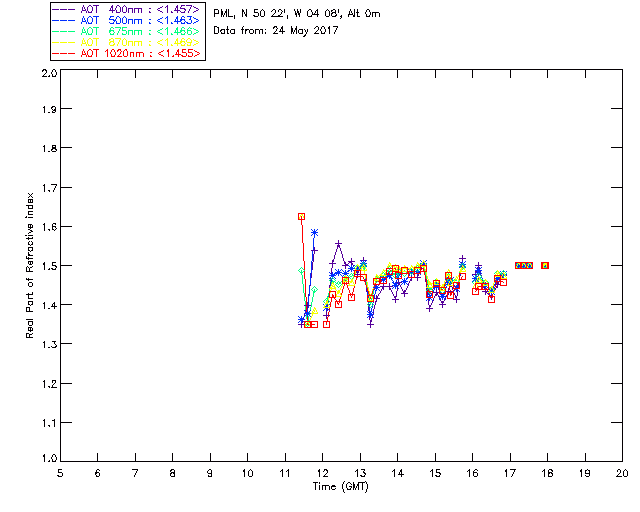
Task: Click the x-axis tick label '9'
Action: coord(210,473)
